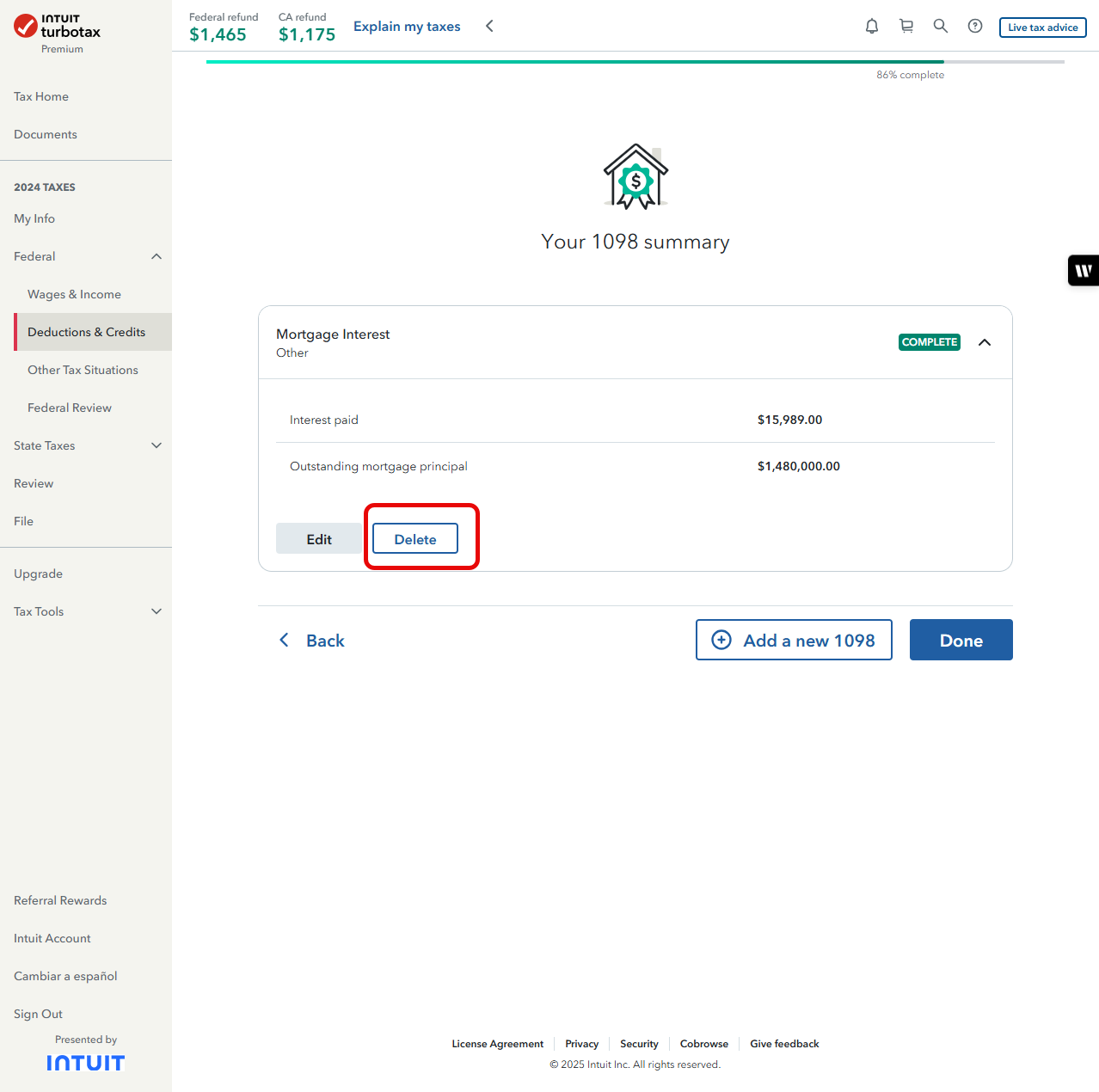Delete the Mortgage Interest entry
The width and height of the screenshot is (1099, 1092).
pyautogui.click(x=415, y=539)
